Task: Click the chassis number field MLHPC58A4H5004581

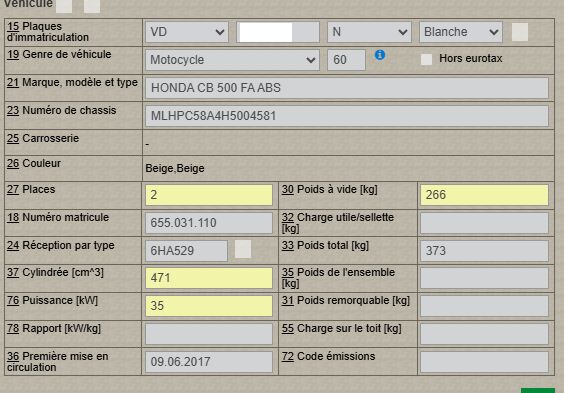Action: pyautogui.click(x=347, y=116)
